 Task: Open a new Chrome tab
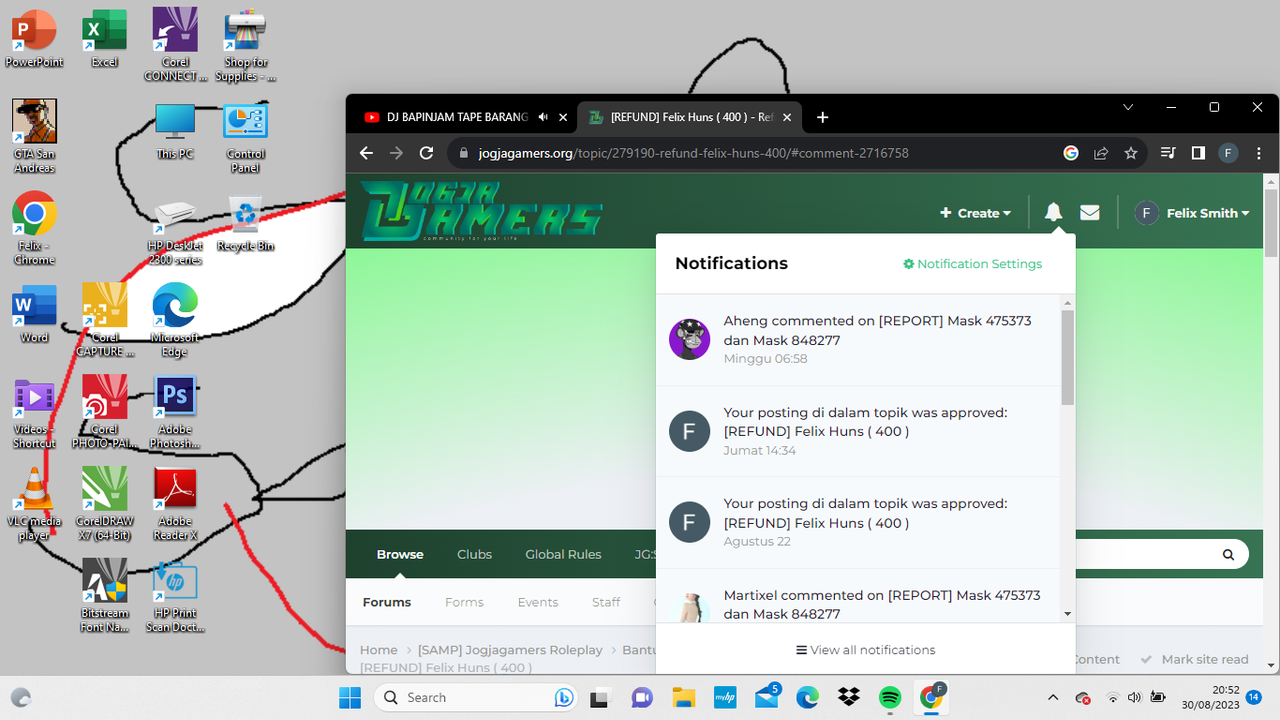[822, 117]
